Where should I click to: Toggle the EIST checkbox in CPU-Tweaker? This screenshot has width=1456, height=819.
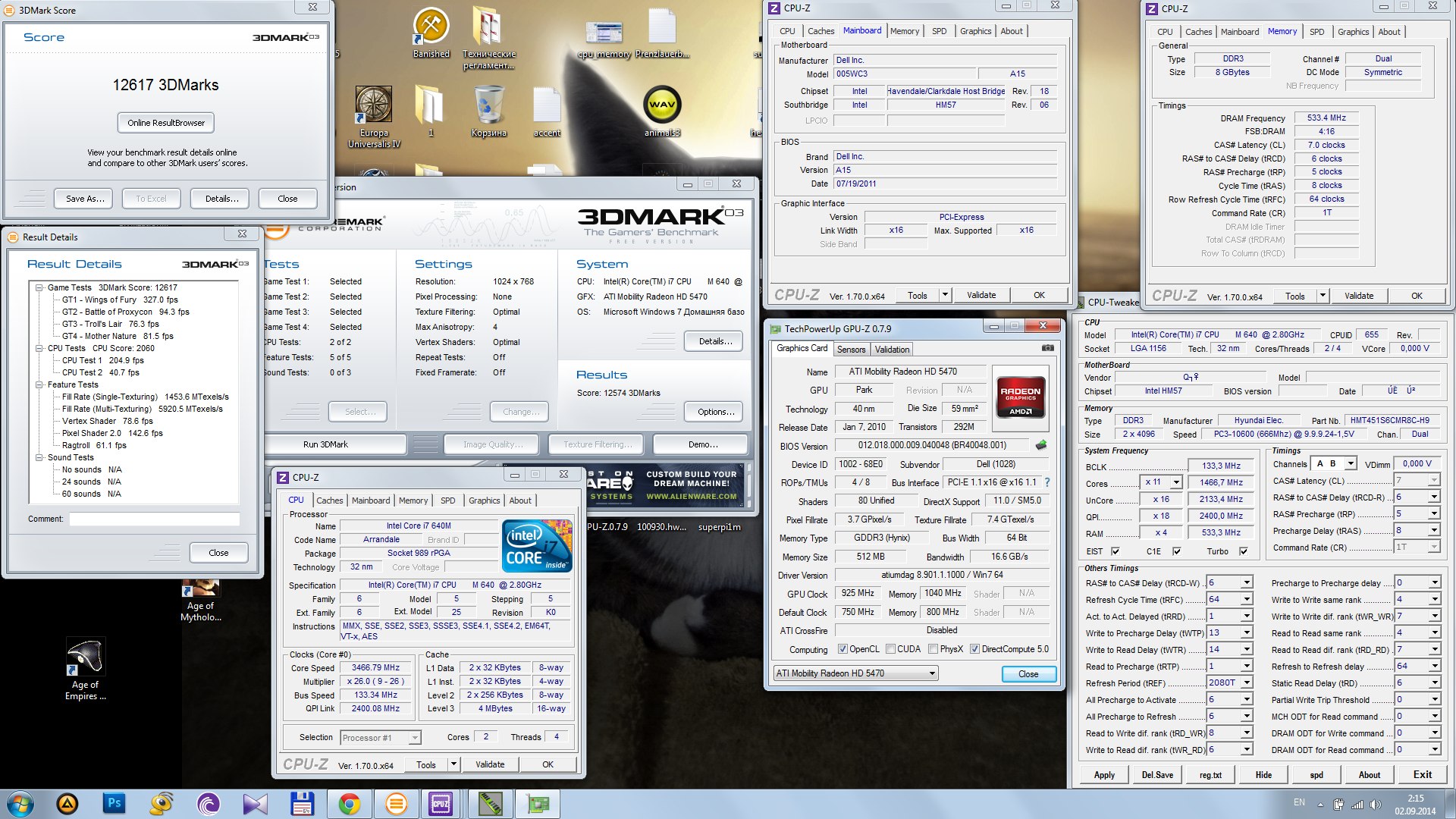(1115, 551)
